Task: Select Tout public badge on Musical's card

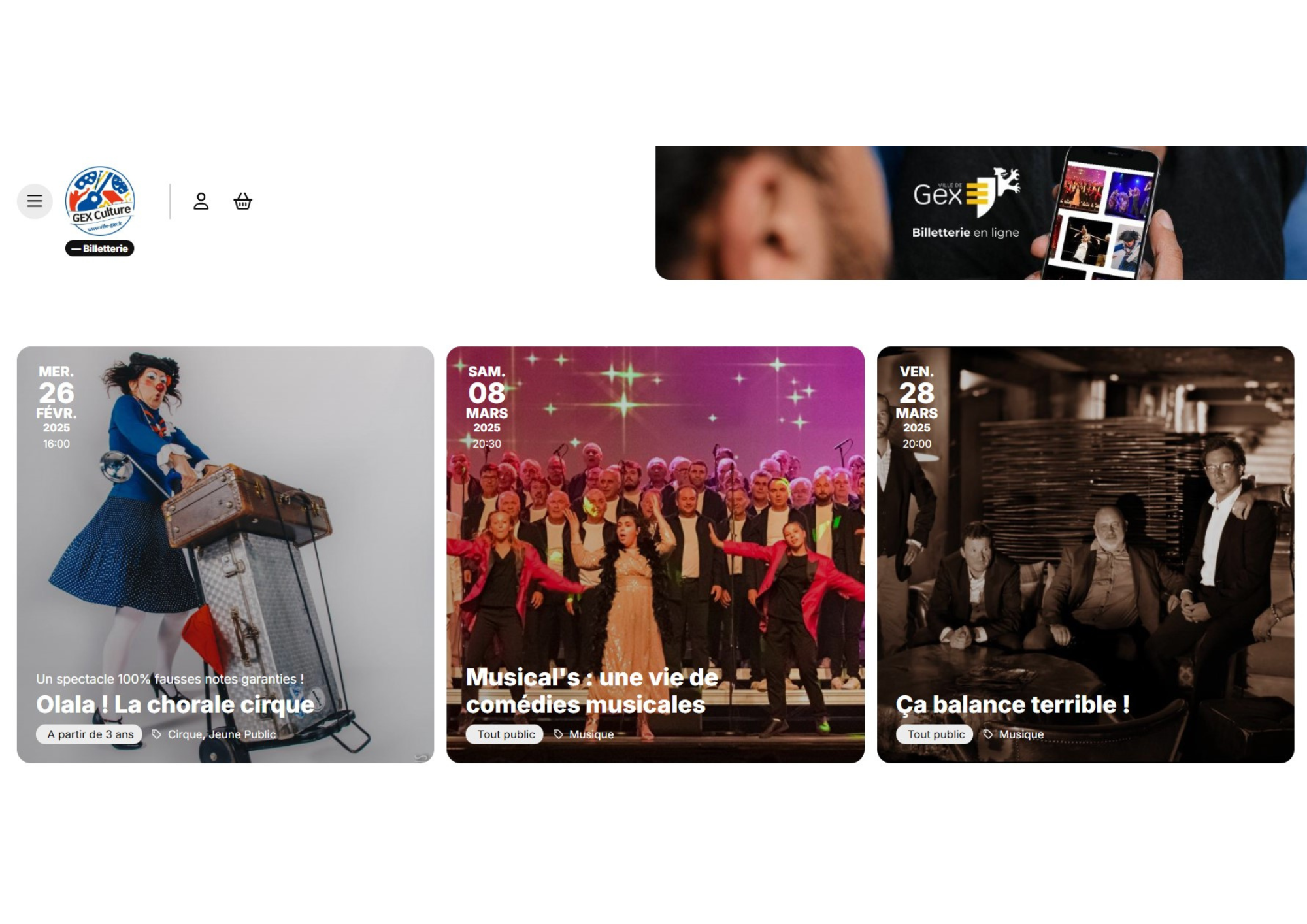Action: coord(505,734)
